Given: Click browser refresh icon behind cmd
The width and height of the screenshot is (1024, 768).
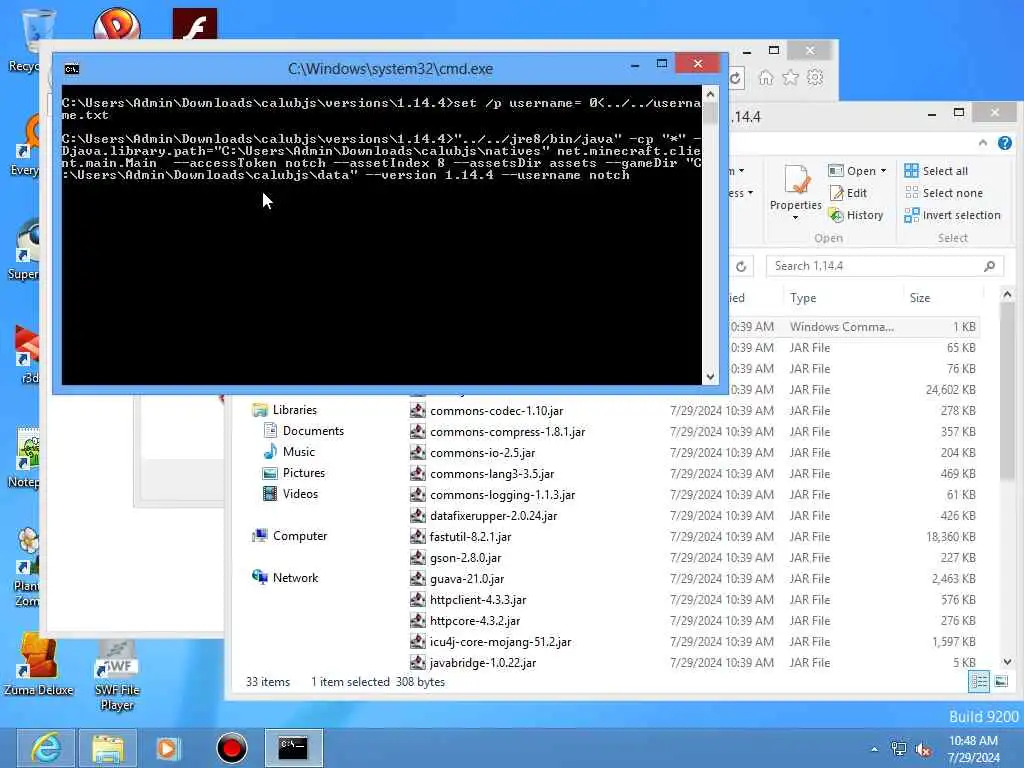Looking at the screenshot, I should 735,78.
